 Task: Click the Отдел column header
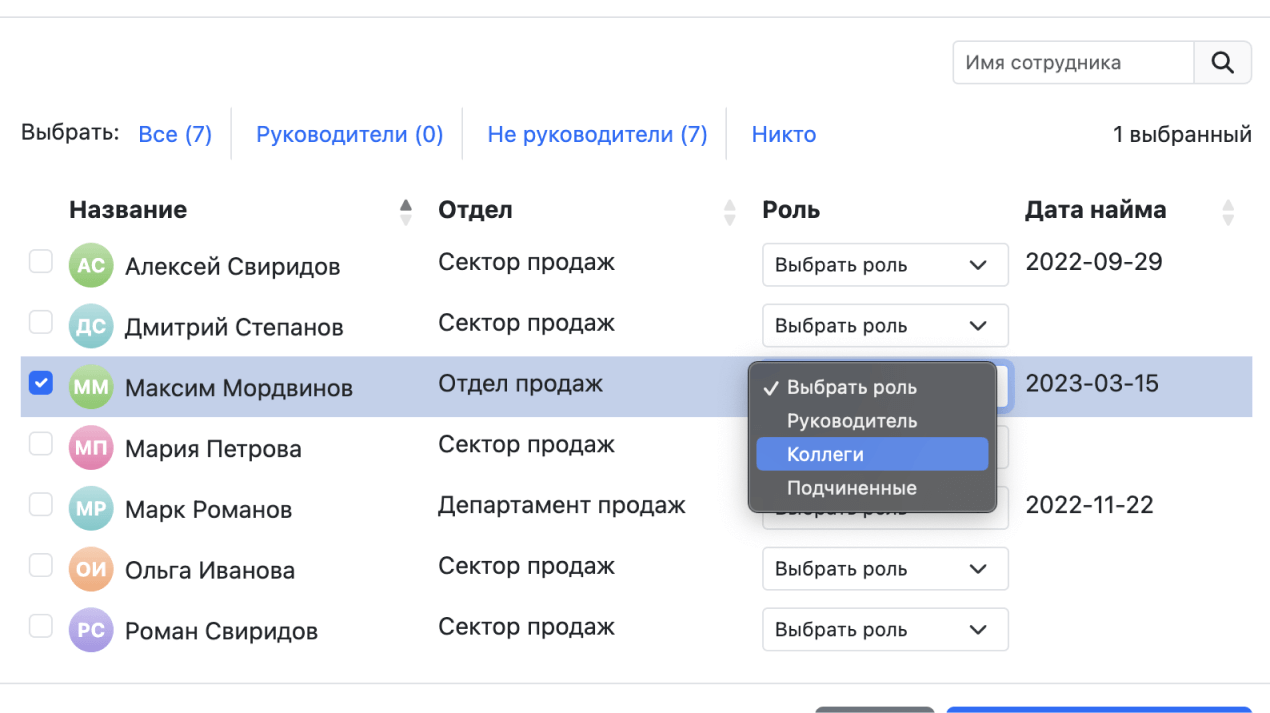(x=475, y=210)
